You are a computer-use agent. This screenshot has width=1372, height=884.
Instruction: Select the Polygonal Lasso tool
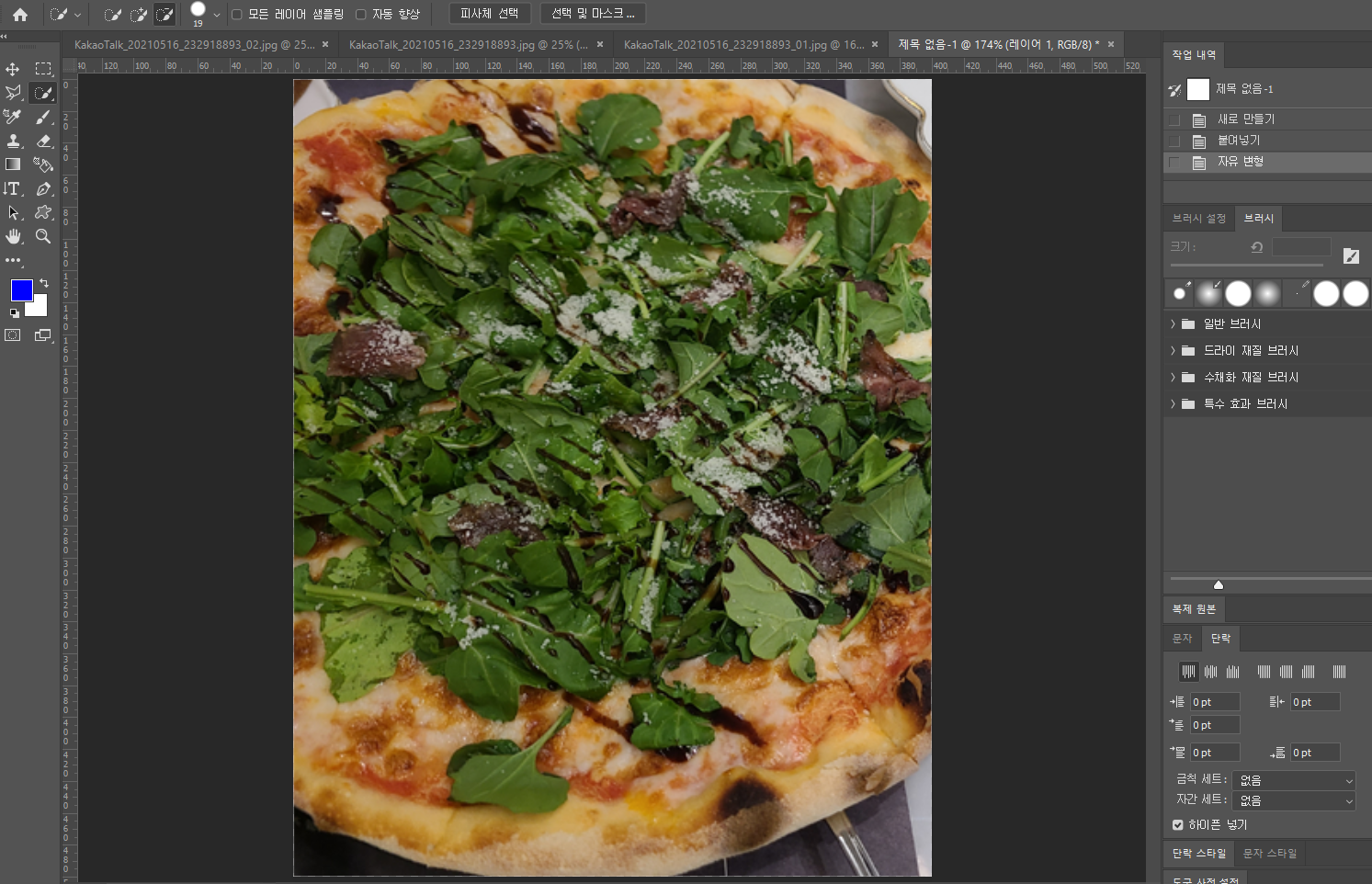click(x=13, y=93)
